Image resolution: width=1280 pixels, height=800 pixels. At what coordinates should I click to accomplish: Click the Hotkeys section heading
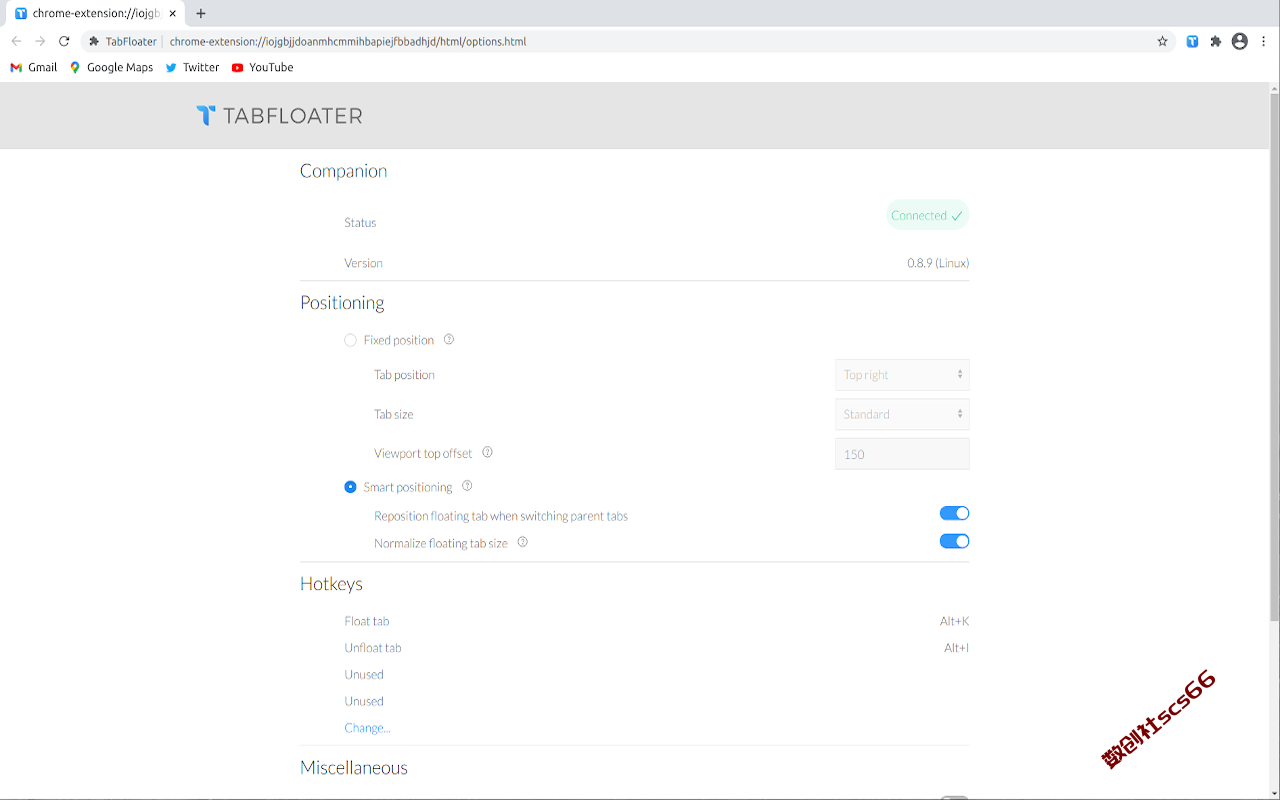pyautogui.click(x=331, y=584)
